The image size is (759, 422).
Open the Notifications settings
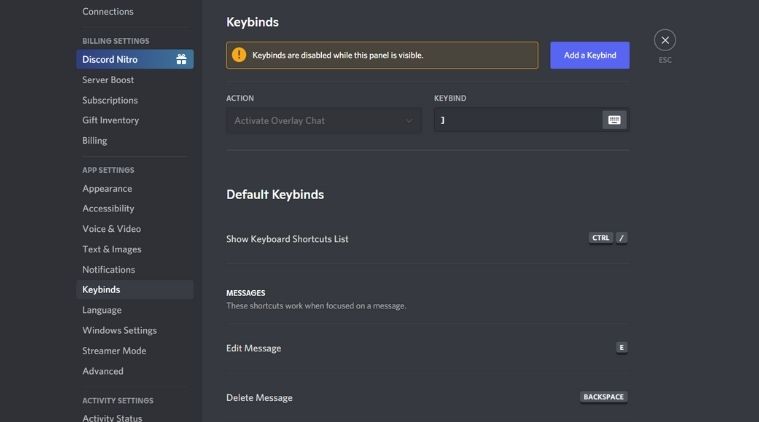pos(108,270)
